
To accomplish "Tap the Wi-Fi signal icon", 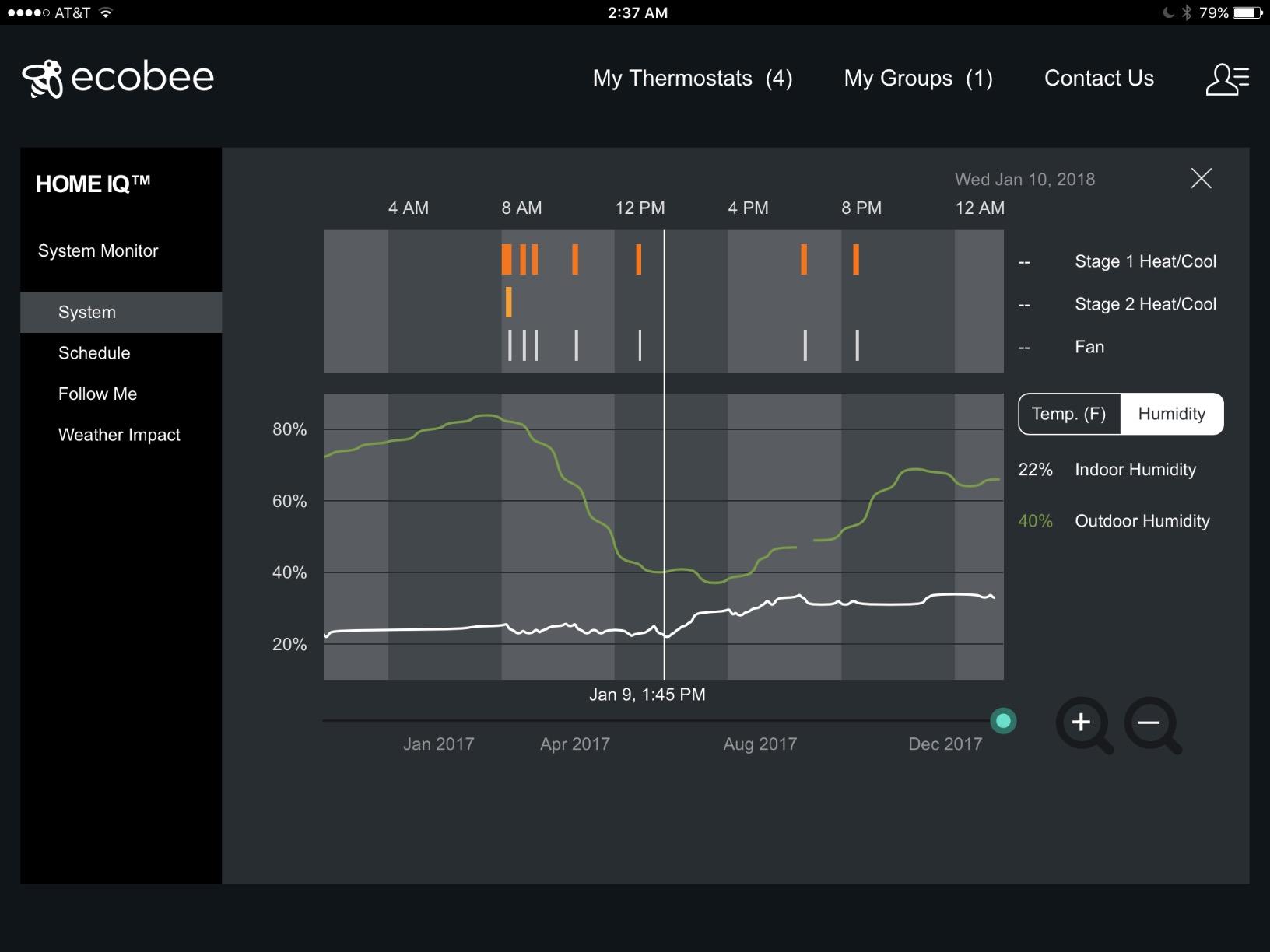I will point(106,12).
